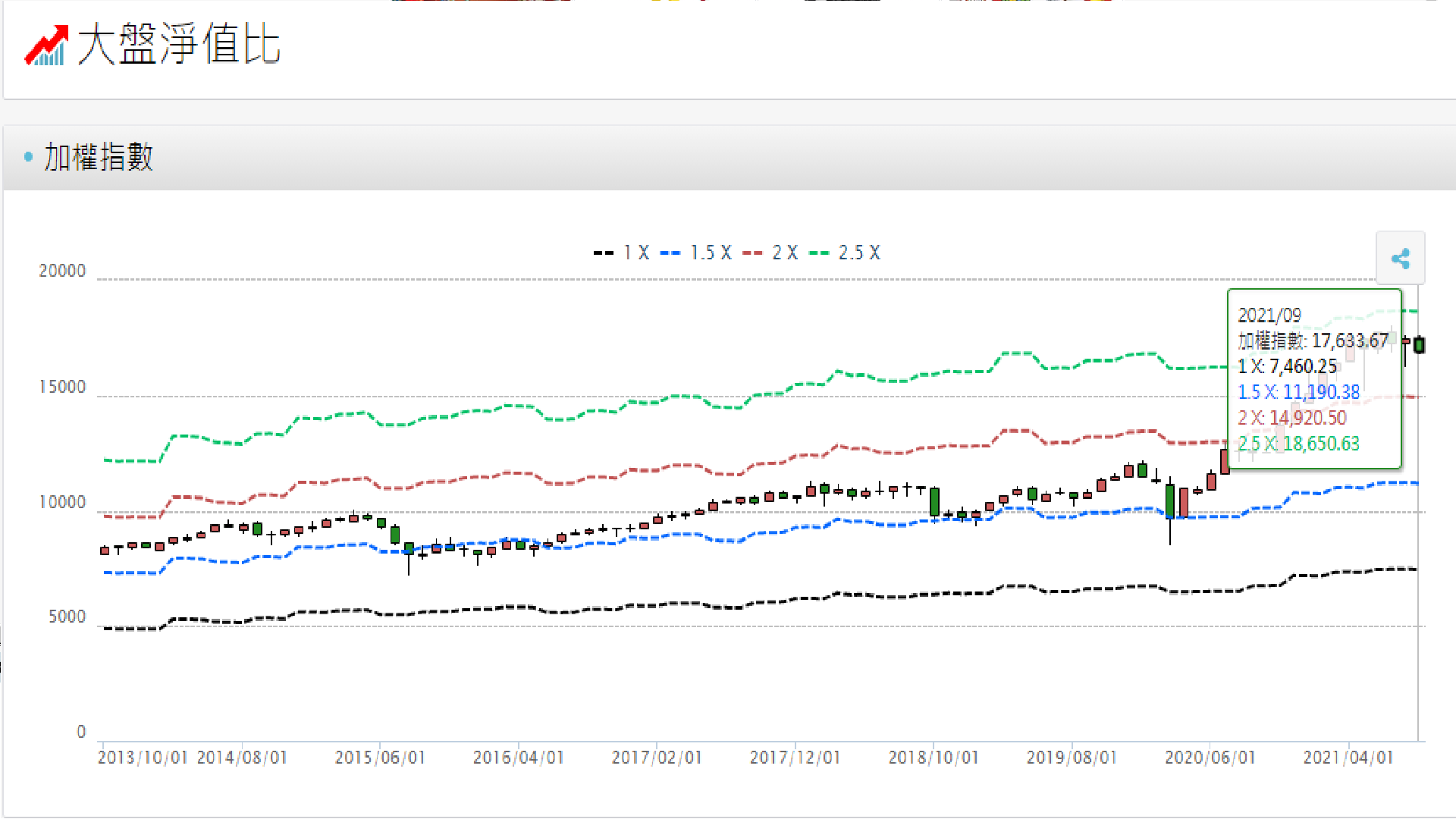The width and height of the screenshot is (1456, 819).
Task: Click the 大盤淨值比 page title
Action: coord(179,44)
